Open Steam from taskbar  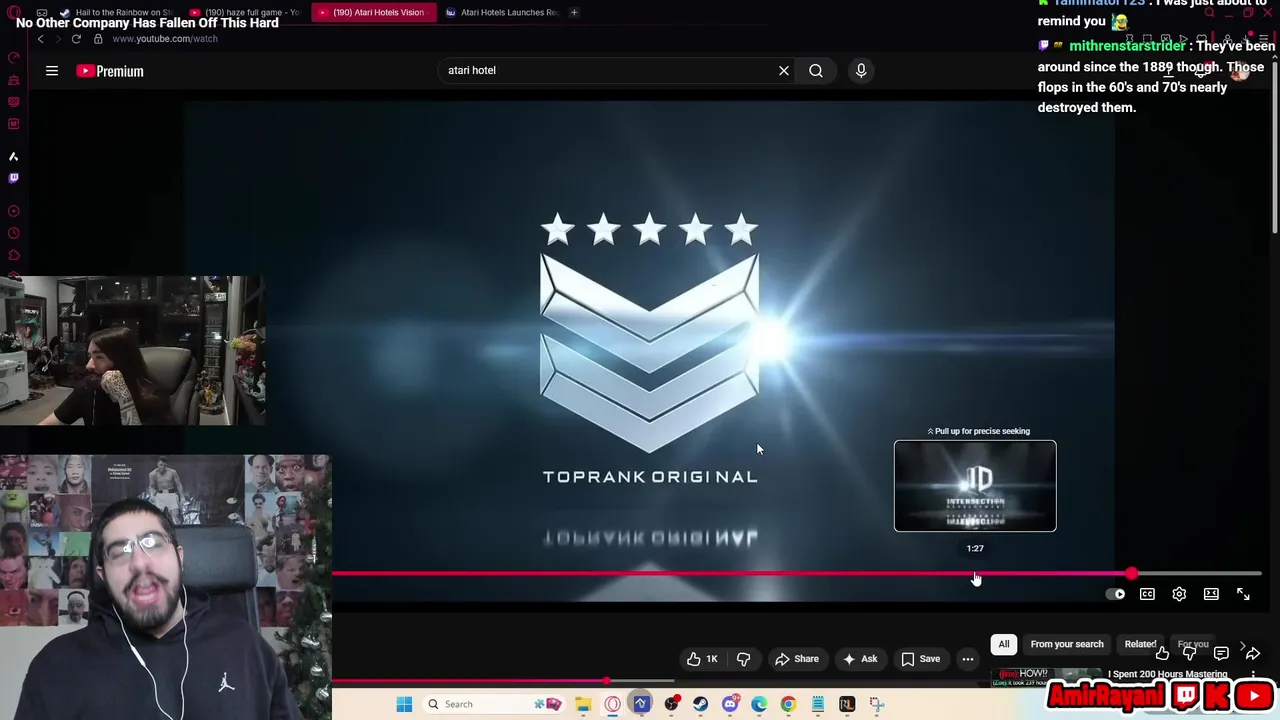700,704
